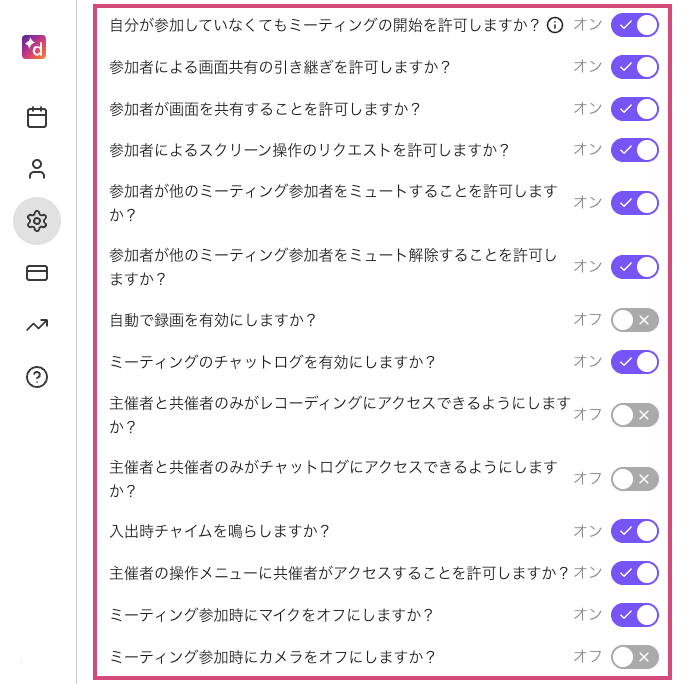Disable 画面共有の引き継ぎ toggle
This screenshot has width=689, height=684.
pyautogui.click(x=635, y=67)
